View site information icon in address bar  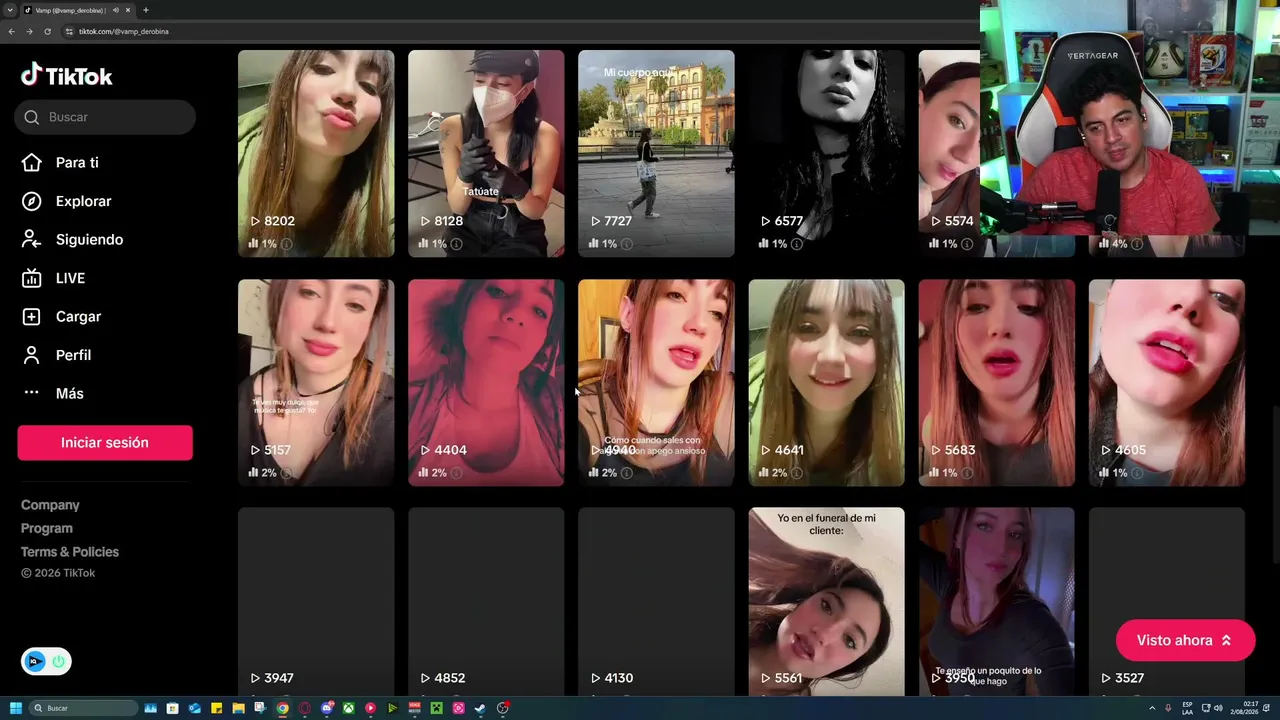pos(69,31)
